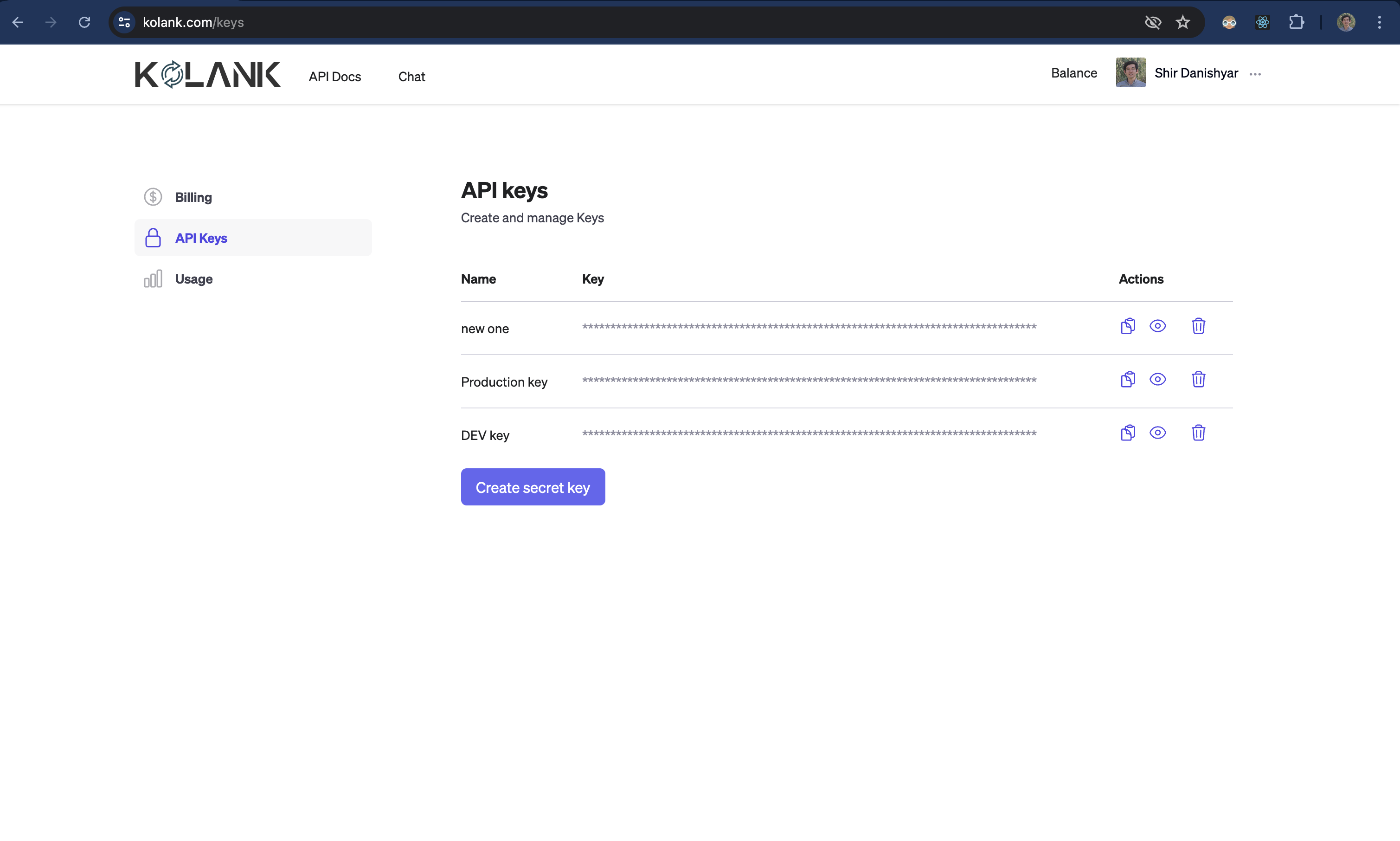Copy the DEV key to clipboard
1400x841 pixels.
pos(1128,433)
